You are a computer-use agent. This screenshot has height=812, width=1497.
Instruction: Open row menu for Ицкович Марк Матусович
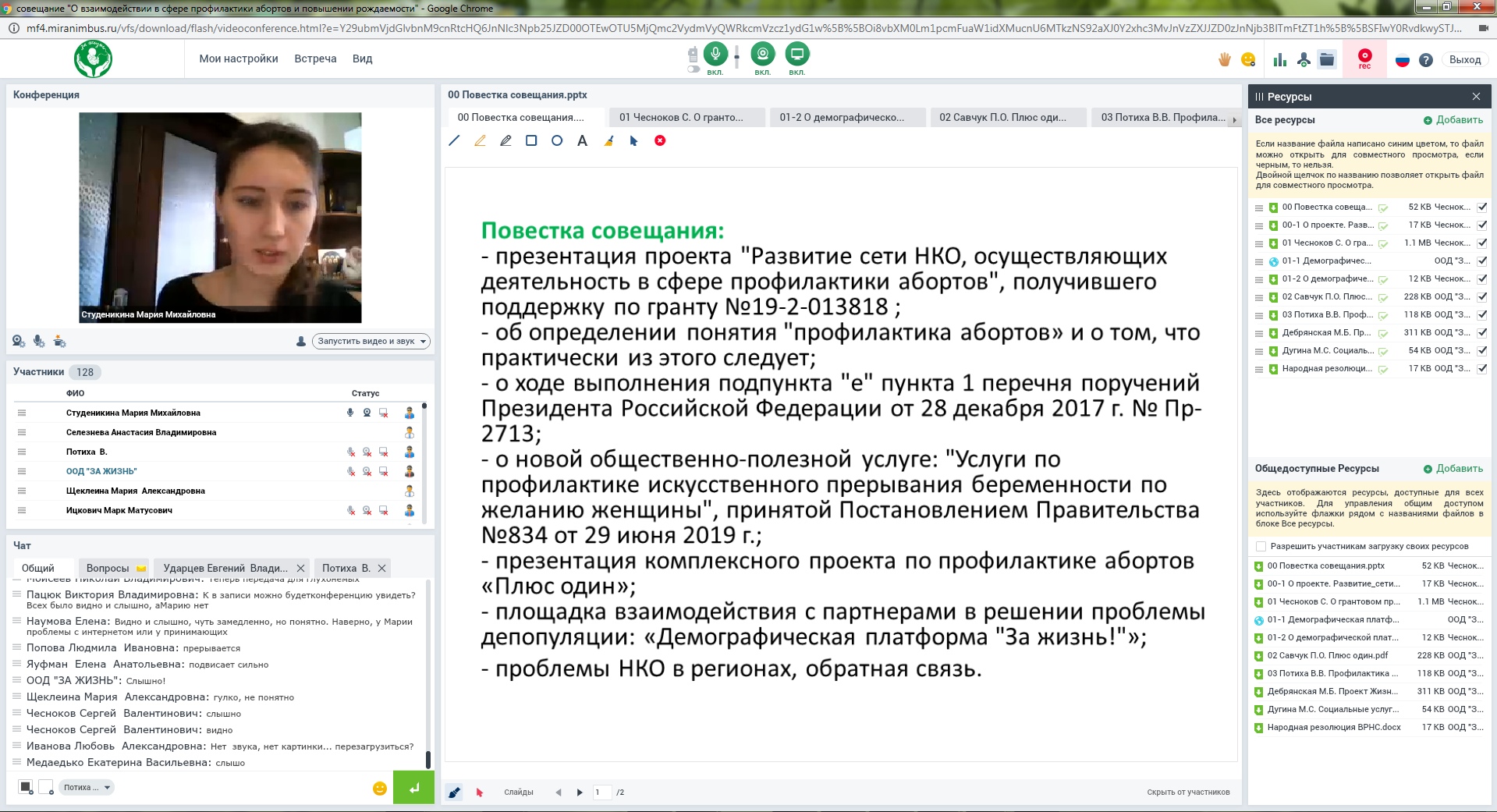click(x=22, y=510)
